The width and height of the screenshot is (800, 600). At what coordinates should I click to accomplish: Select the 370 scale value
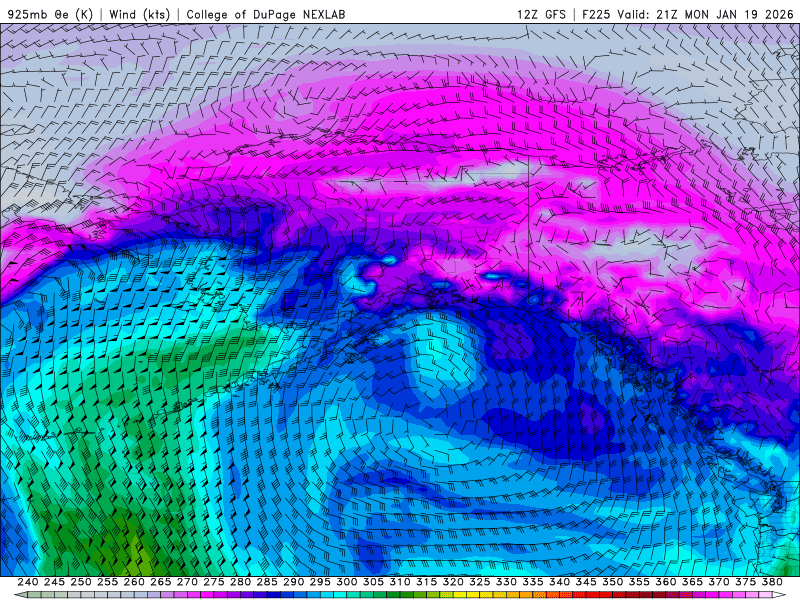click(x=719, y=582)
